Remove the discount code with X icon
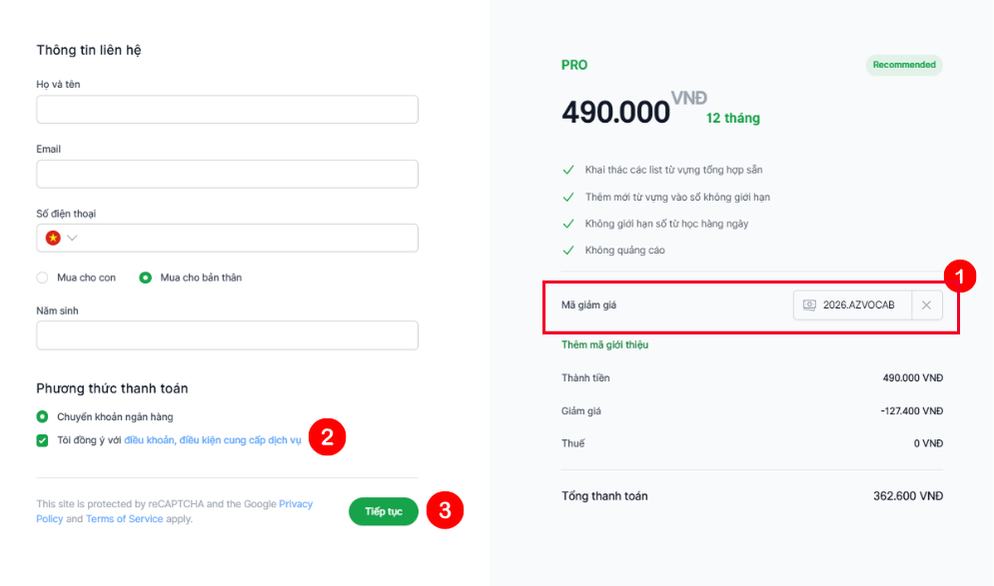The width and height of the screenshot is (994, 586). pyautogui.click(x=926, y=305)
